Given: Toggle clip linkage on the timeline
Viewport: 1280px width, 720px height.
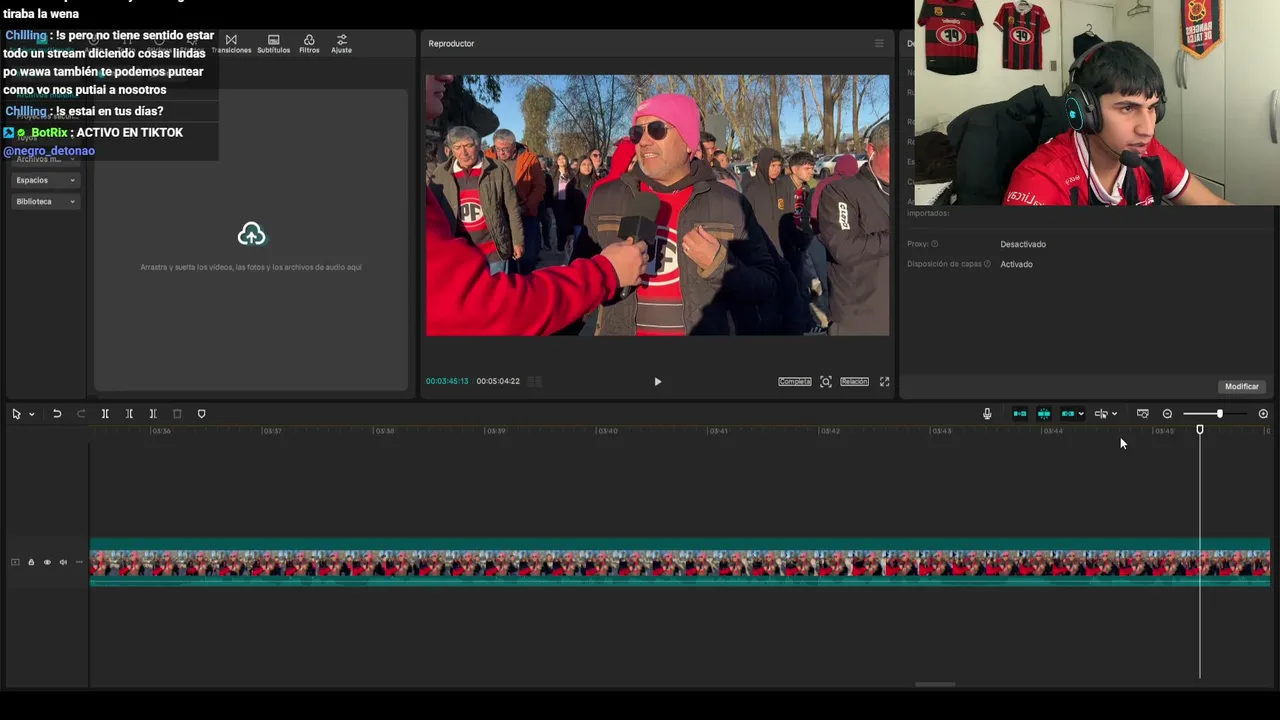Looking at the screenshot, I should point(1068,414).
